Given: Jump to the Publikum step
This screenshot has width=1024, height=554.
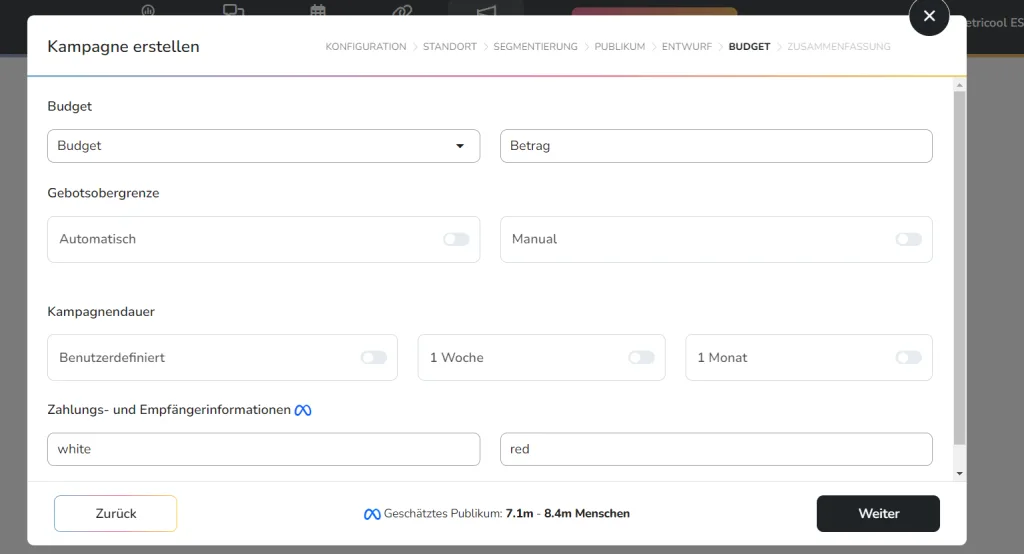Looking at the screenshot, I should point(619,47).
